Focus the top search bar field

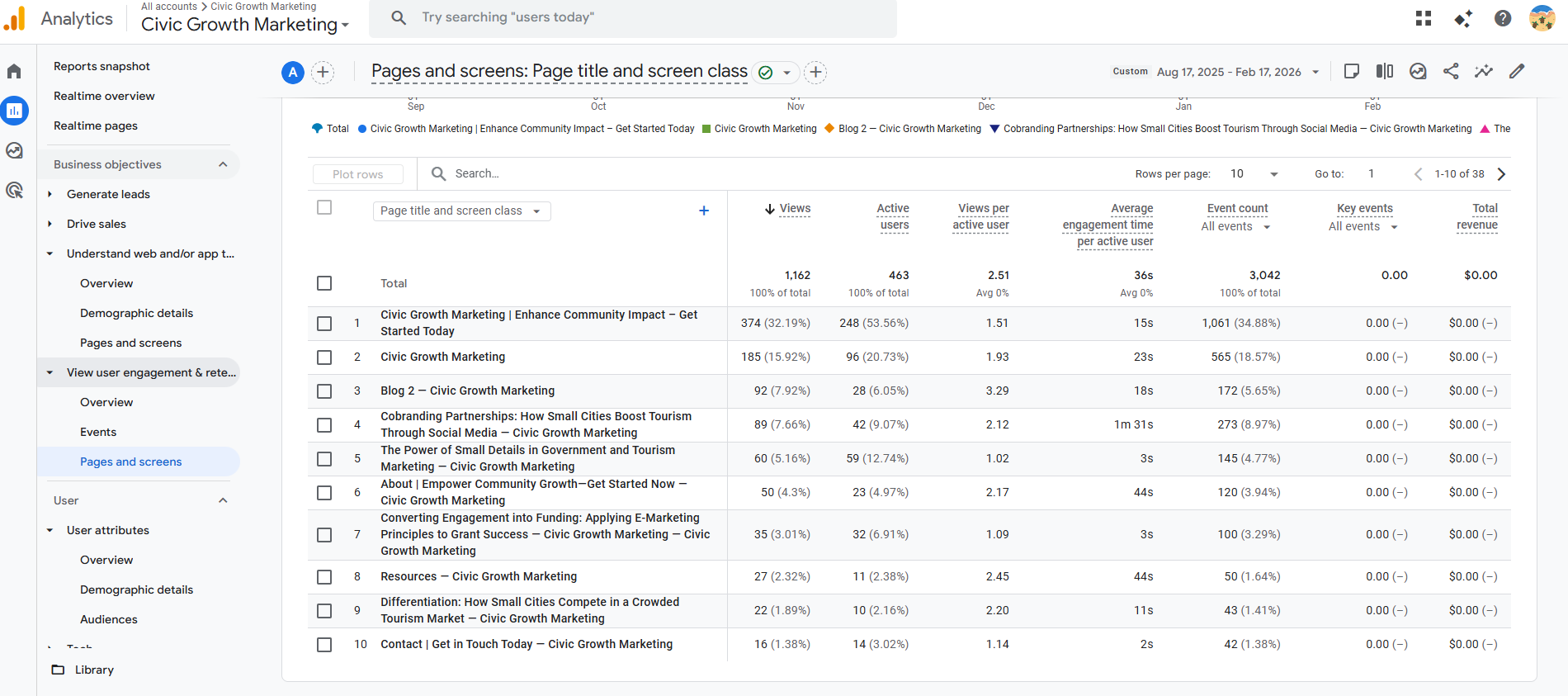(633, 17)
